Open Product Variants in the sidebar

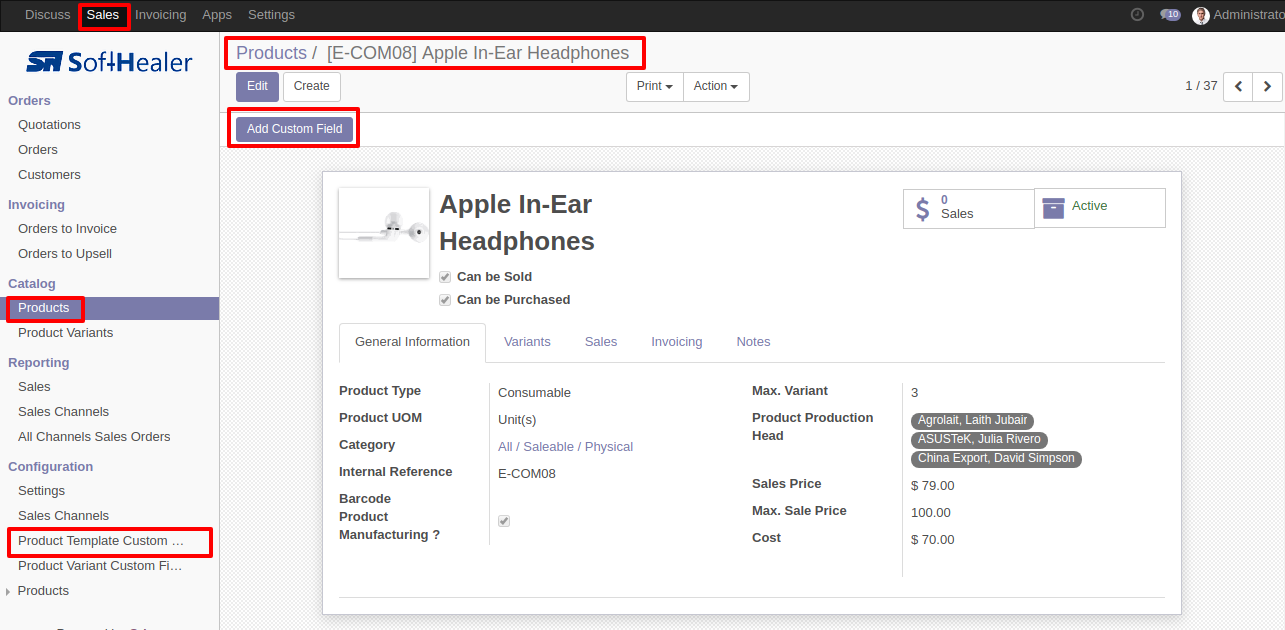[x=66, y=333]
